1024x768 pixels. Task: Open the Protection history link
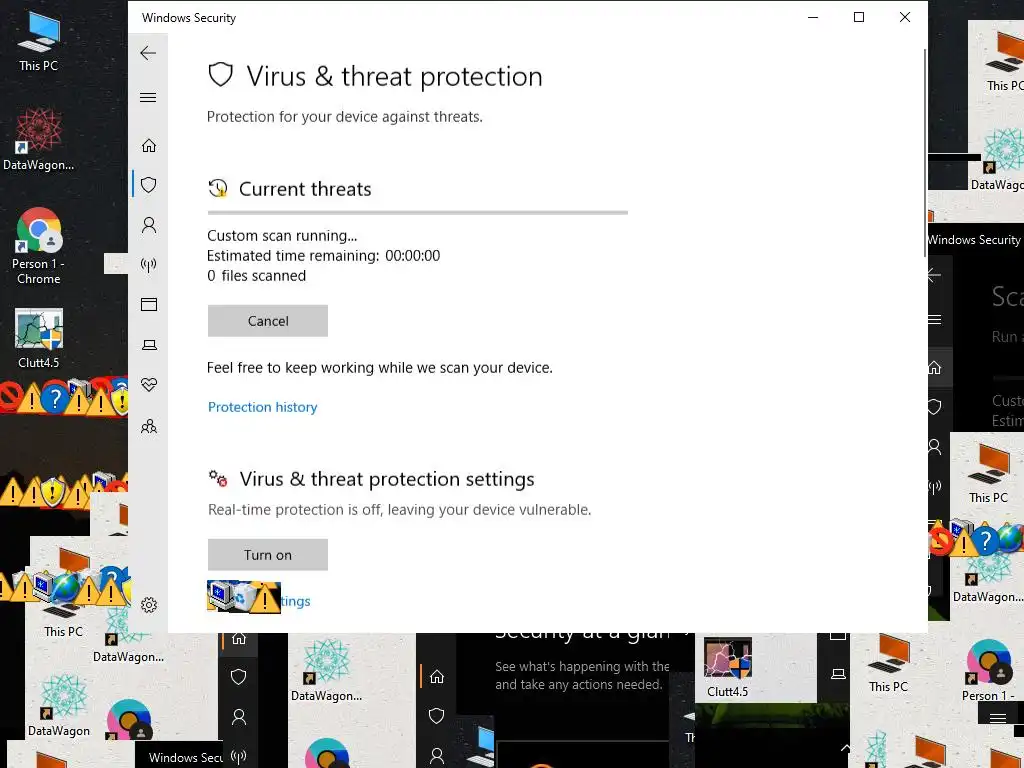[263, 407]
